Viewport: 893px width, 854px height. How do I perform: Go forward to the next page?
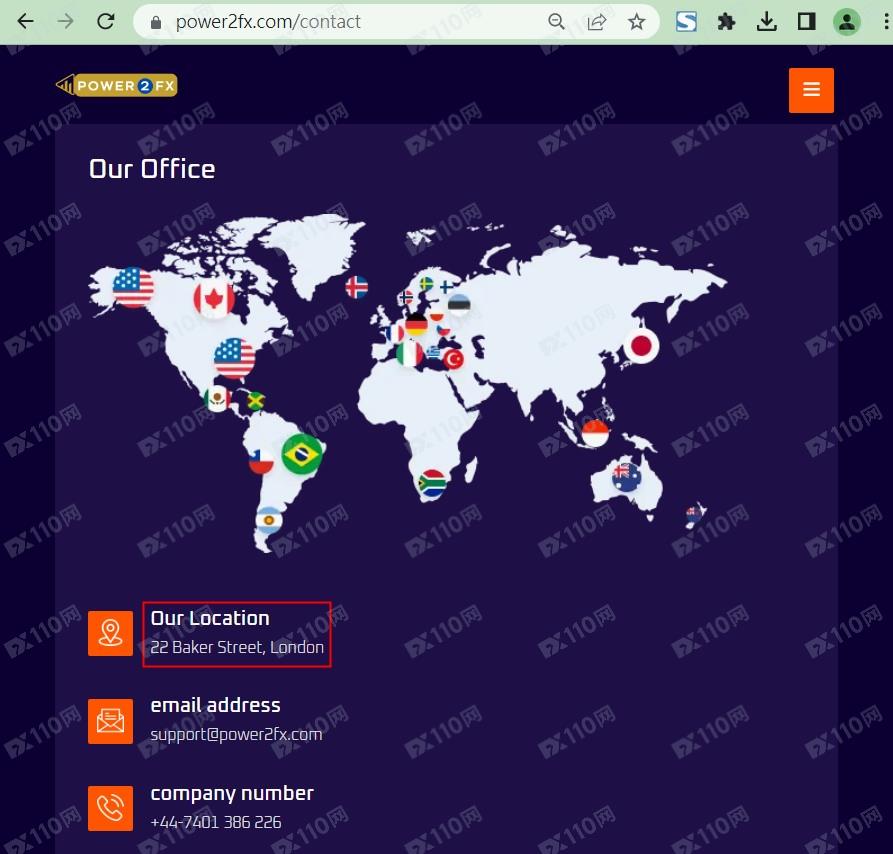[x=66, y=22]
